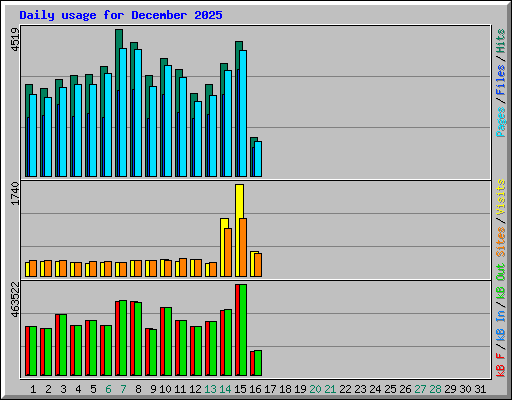The image size is (512, 400).
Task: Click the cyan files bar for day 12
Action: (x=198, y=139)
